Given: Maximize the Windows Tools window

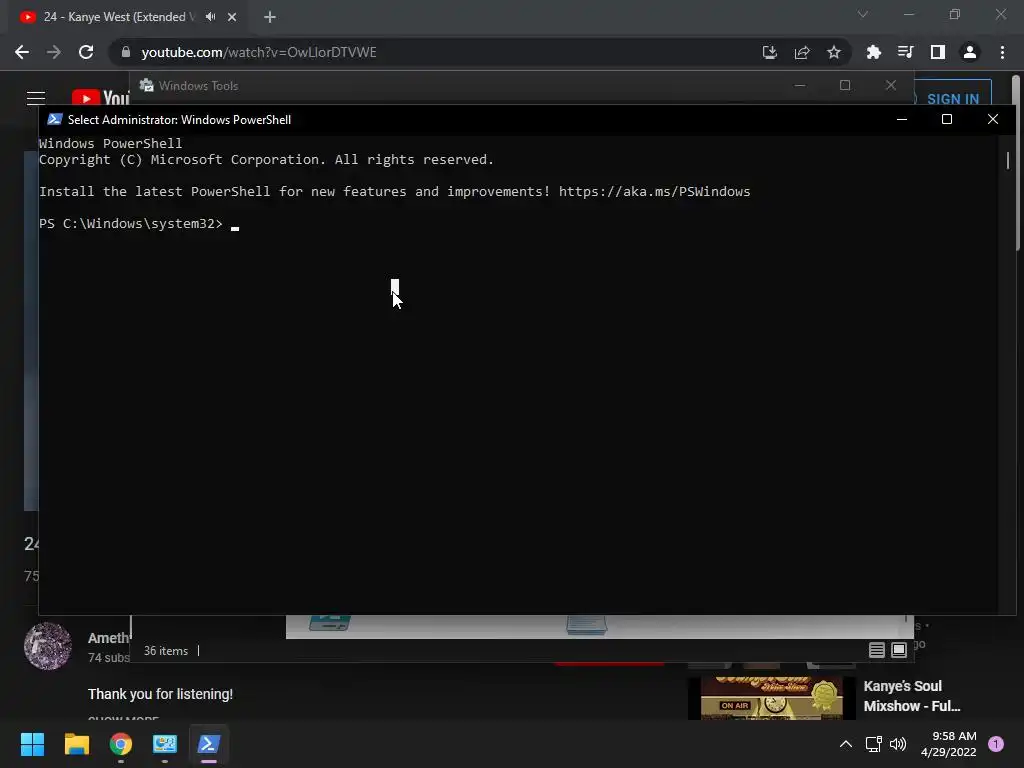Looking at the screenshot, I should click(845, 86).
